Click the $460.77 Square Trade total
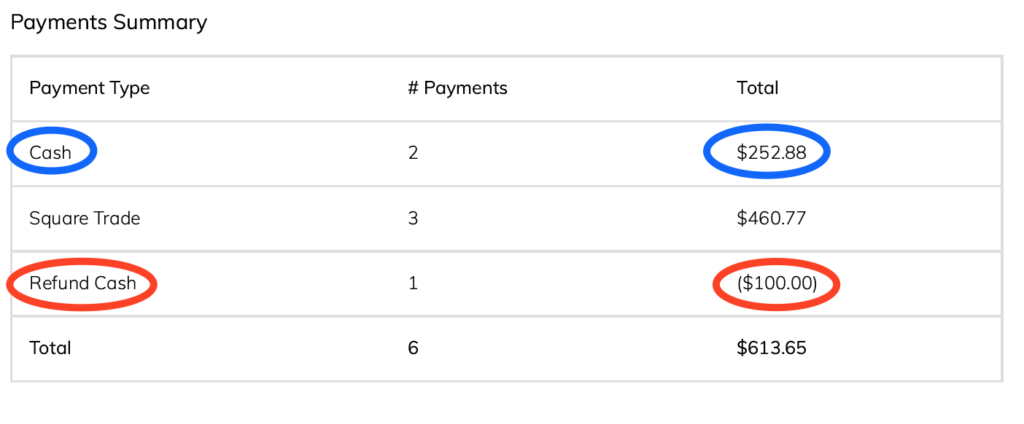 click(771, 218)
